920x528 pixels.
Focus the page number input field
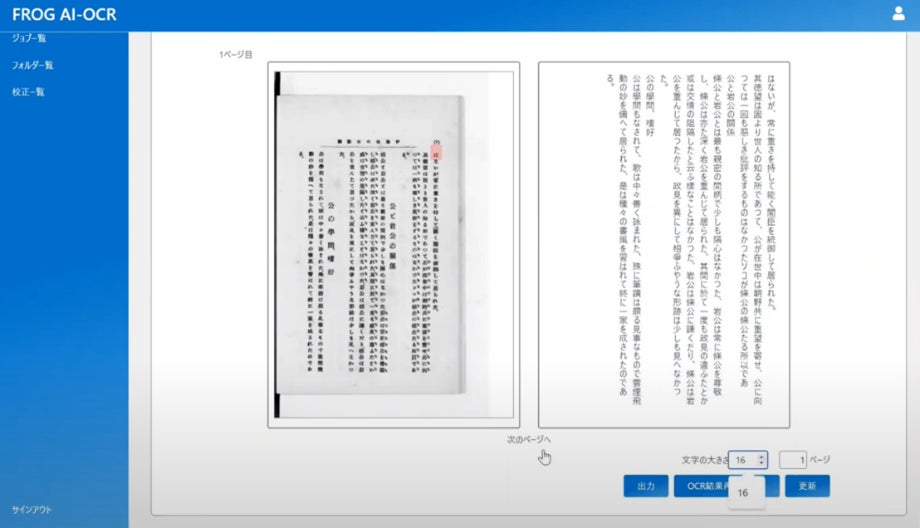[793, 460]
